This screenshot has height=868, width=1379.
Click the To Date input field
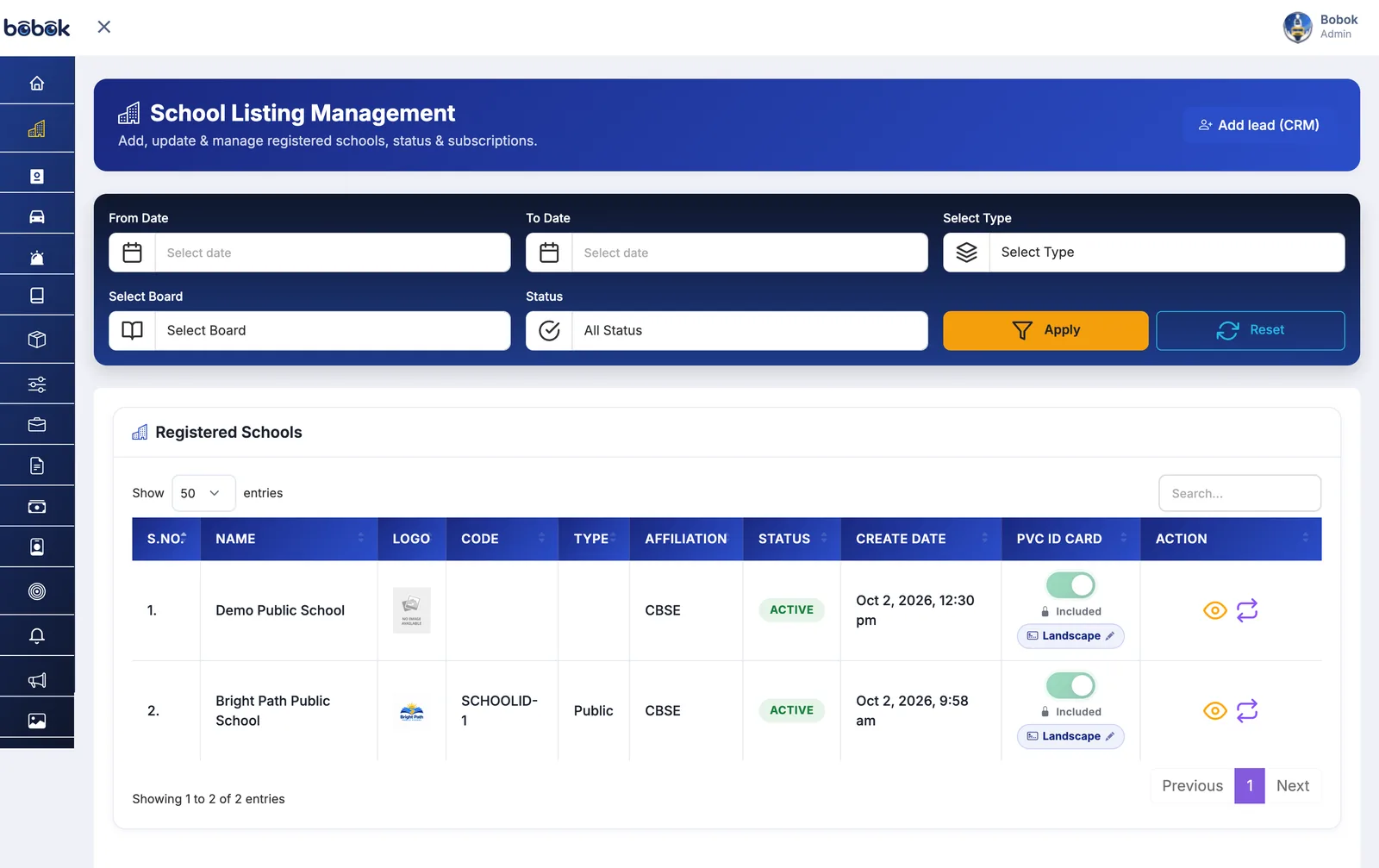727,253
